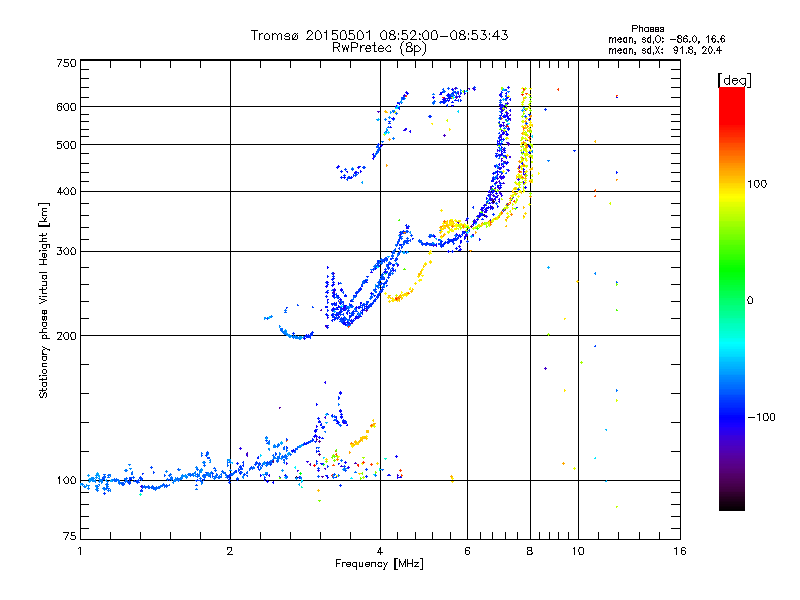Click the y-axis tick label '600'
Viewport: 800px width, 600px height.
[x=66, y=107]
